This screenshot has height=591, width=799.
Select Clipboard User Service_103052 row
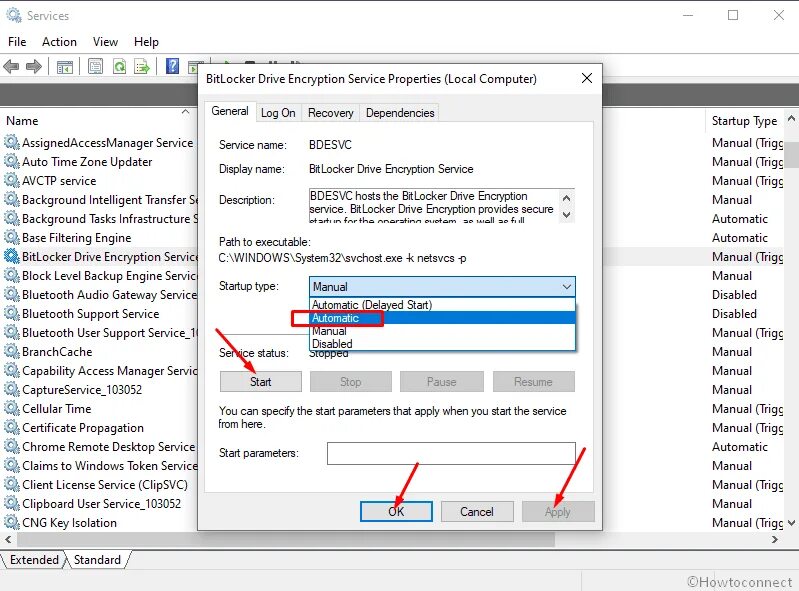click(x=102, y=503)
